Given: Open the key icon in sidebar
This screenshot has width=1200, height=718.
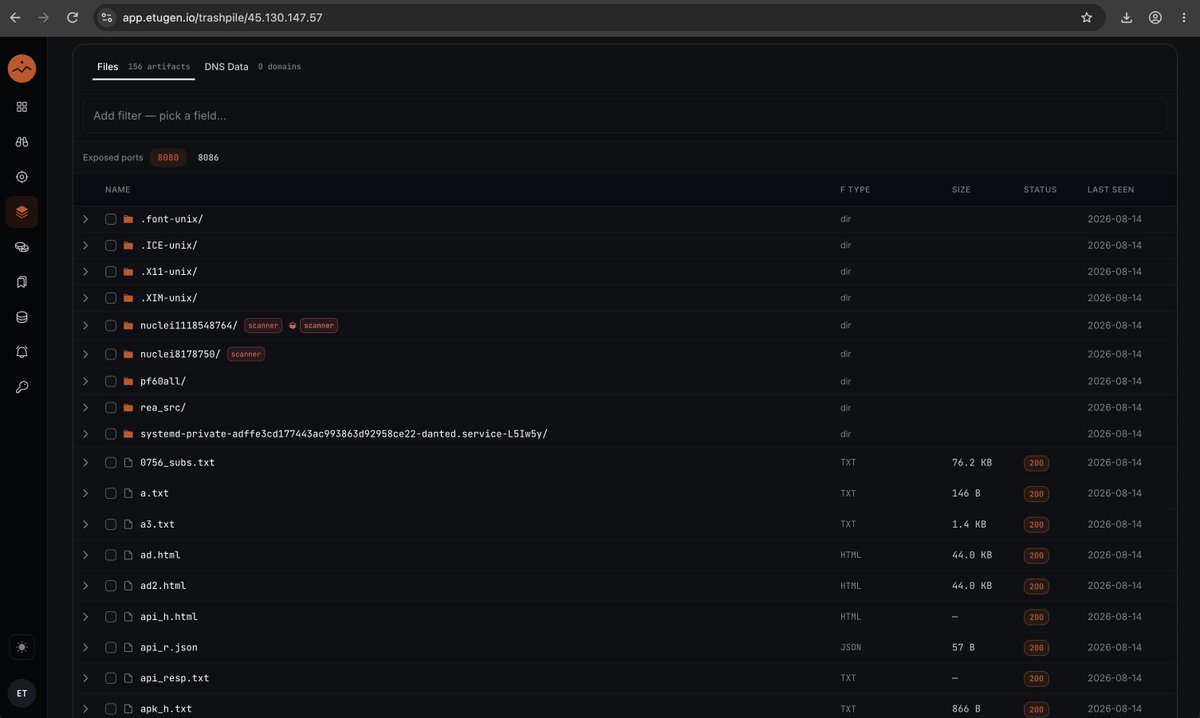Looking at the screenshot, I should pyautogui.click(x=22, y=387).
